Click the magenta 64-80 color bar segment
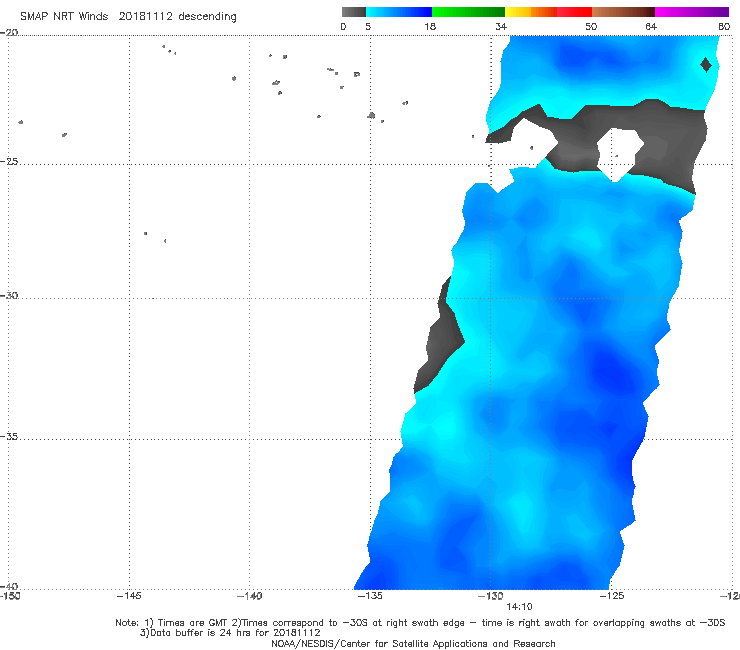Image resolution: width=740 pixels, height=650 pixels. (x=691, y=12)
